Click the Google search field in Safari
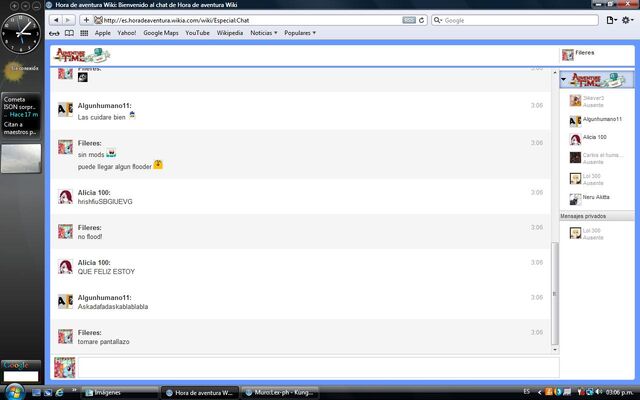Image resolution: width=640 pixels, height=400 pixels. [x=515, y=20]
